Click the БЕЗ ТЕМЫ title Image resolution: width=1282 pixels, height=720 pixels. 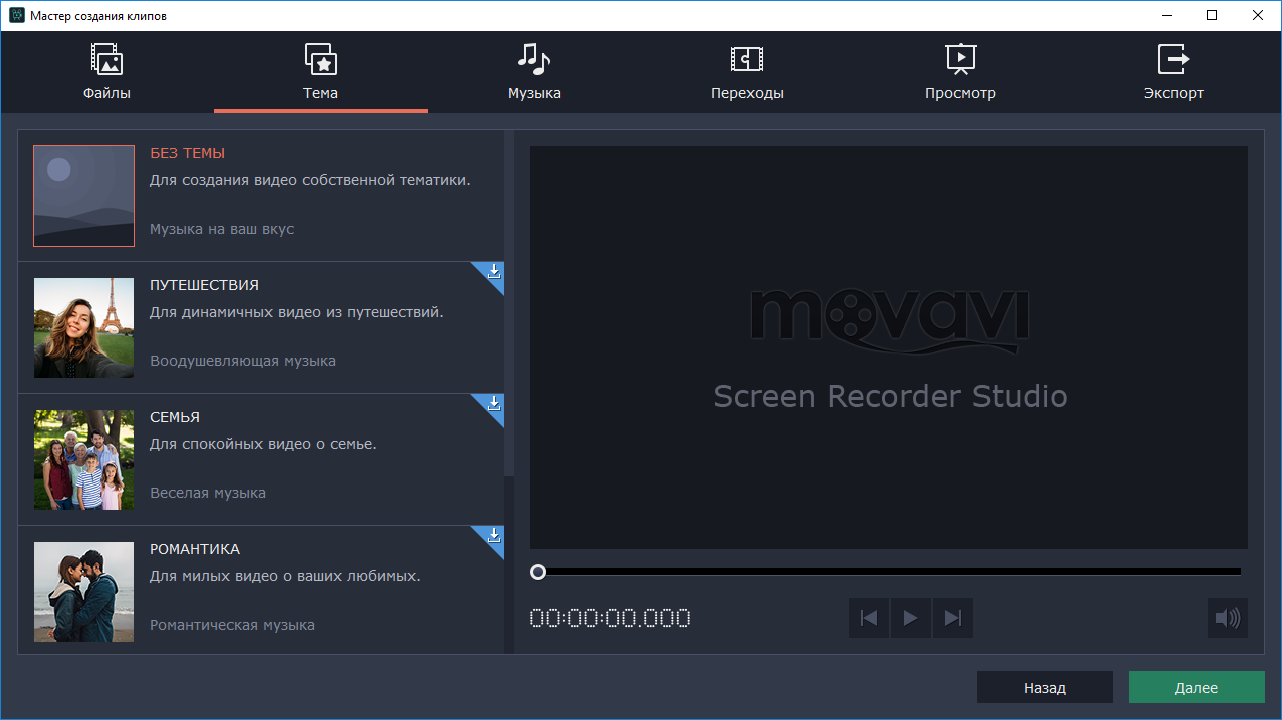(187, 153)
